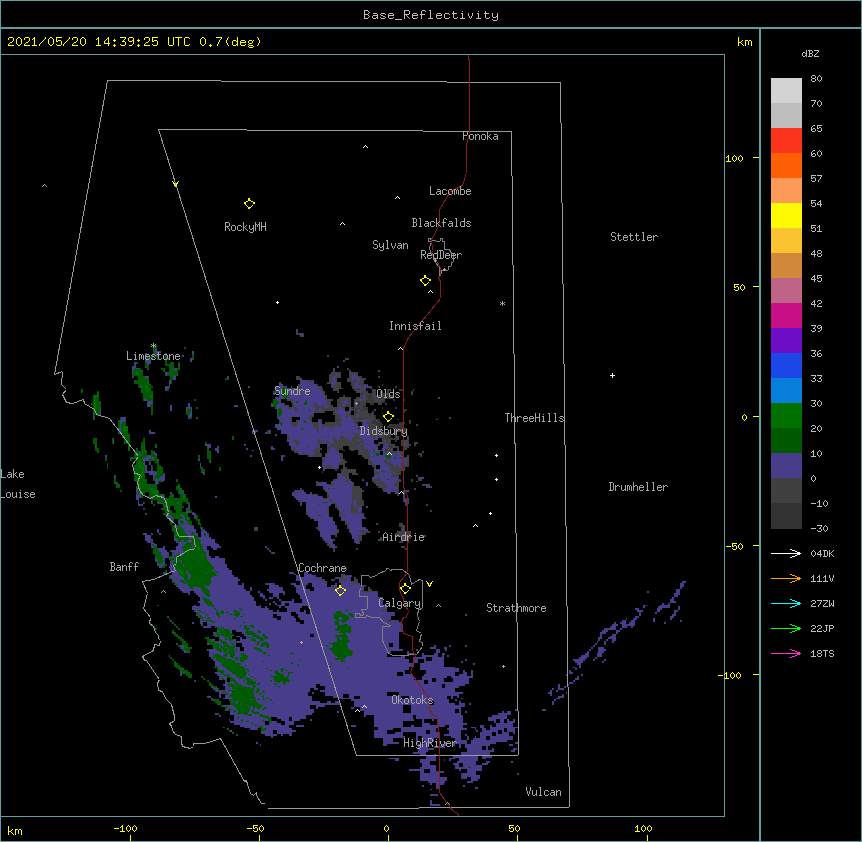Click the Vulcan label
Image resolution: width=862 pixels, height=842 pixels.
pos(543,792)
